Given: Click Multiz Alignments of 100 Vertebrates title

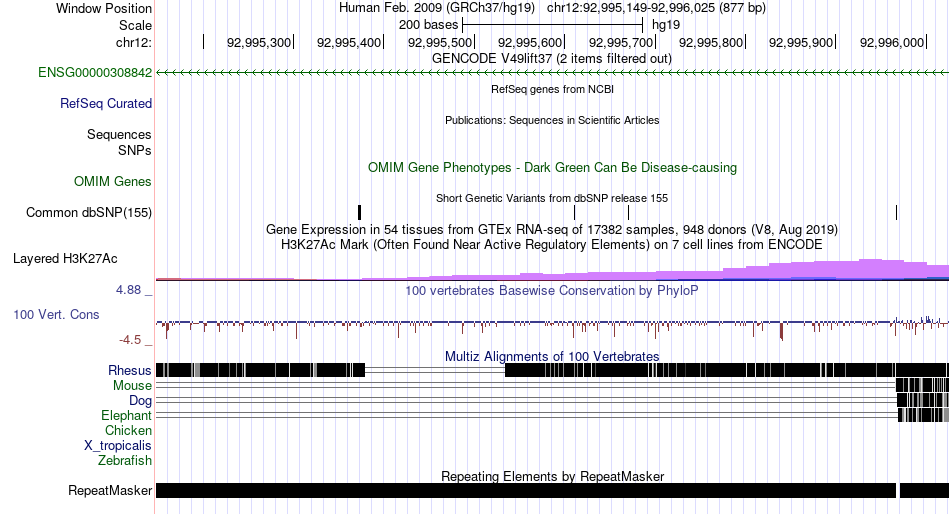Looking at the screenshot, I should [552, 356].
